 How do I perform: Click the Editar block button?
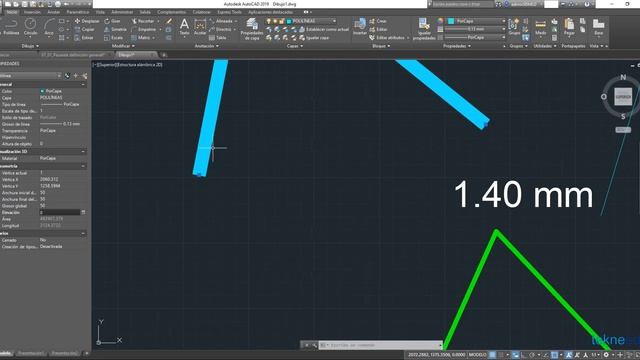pos(378,29)
